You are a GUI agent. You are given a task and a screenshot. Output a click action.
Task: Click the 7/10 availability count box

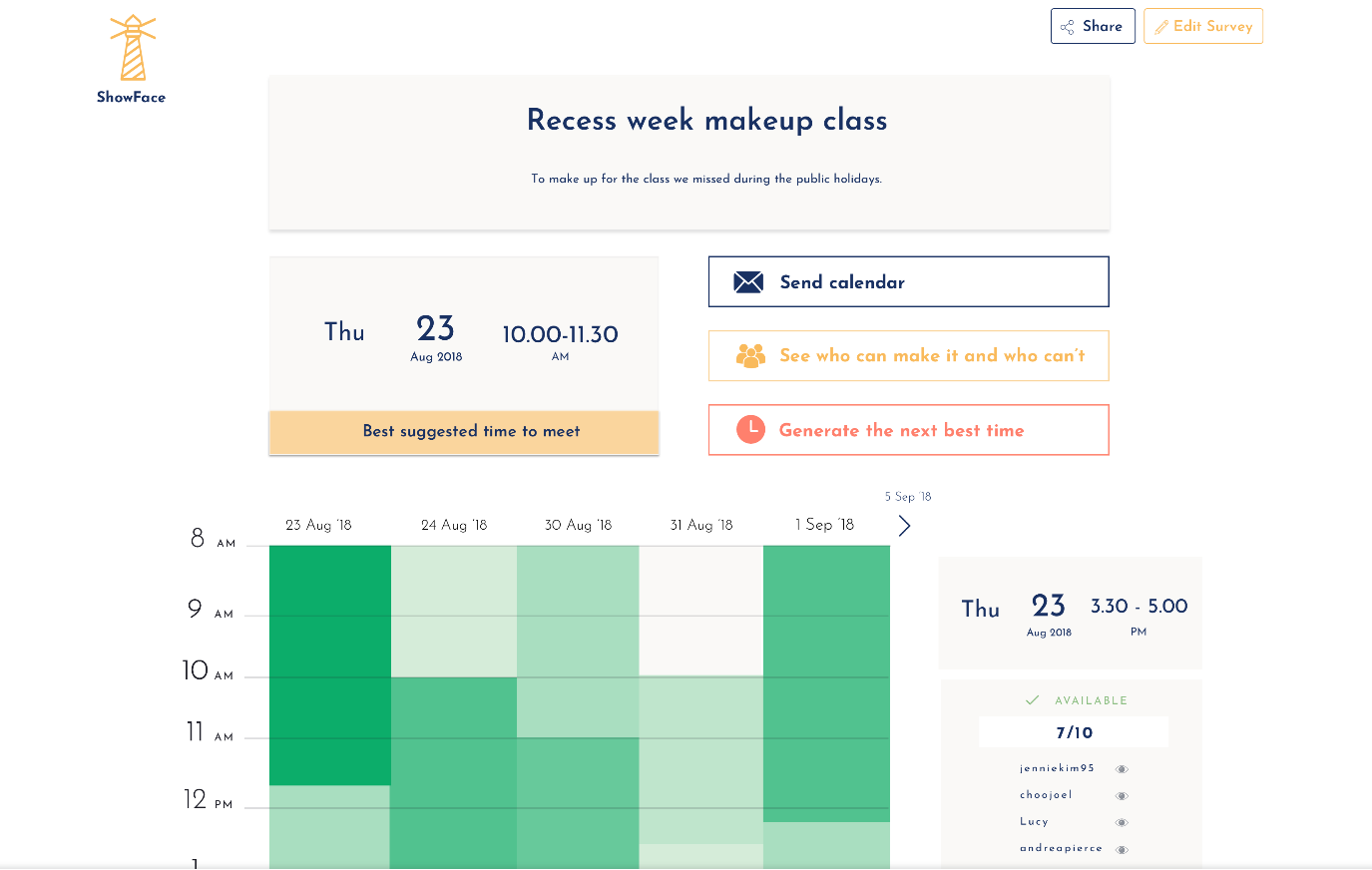pos(1074,732)
